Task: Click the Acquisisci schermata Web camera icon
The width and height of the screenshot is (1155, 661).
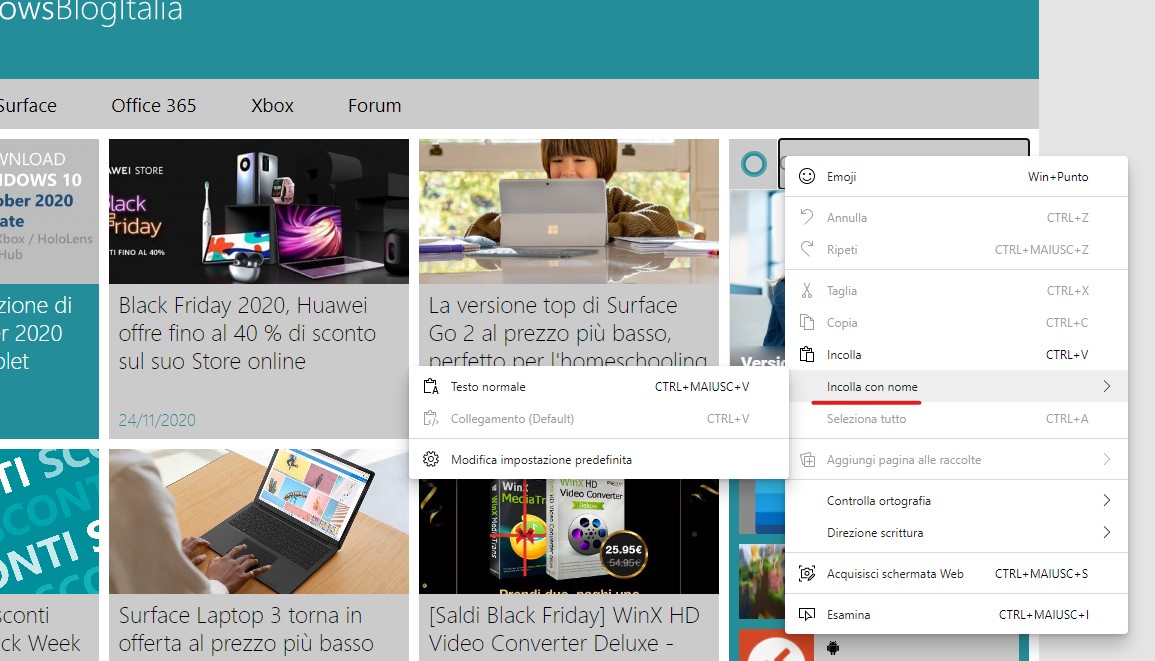Action: [807, 573]
